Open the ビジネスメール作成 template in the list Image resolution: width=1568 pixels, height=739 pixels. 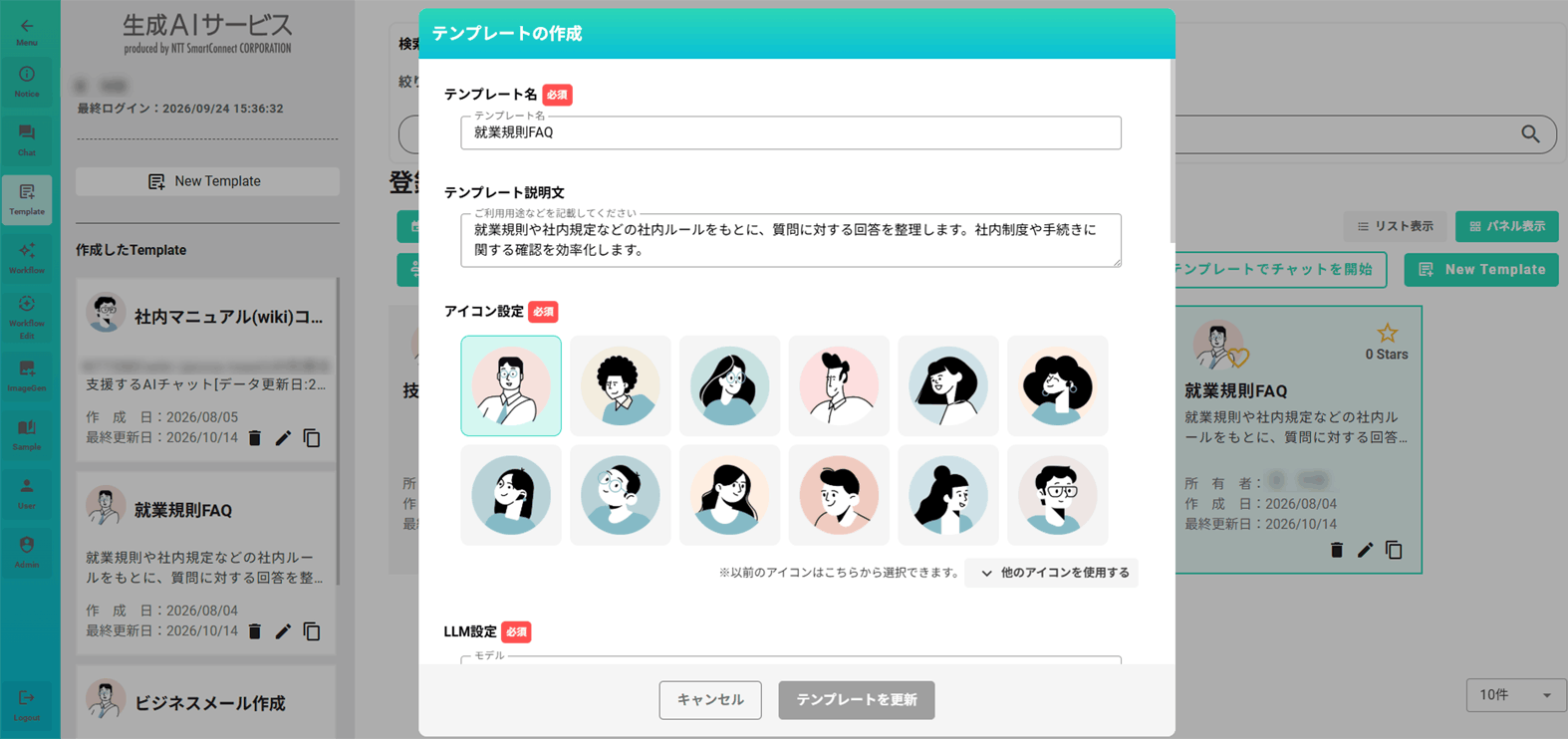click(x=206, y=702)
